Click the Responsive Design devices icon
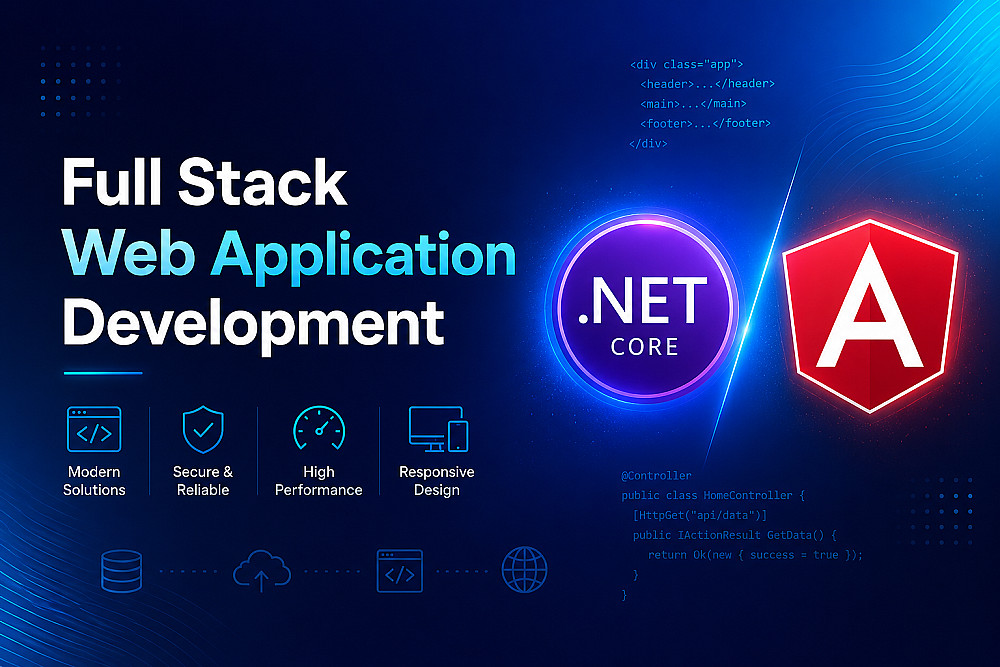 438,429
